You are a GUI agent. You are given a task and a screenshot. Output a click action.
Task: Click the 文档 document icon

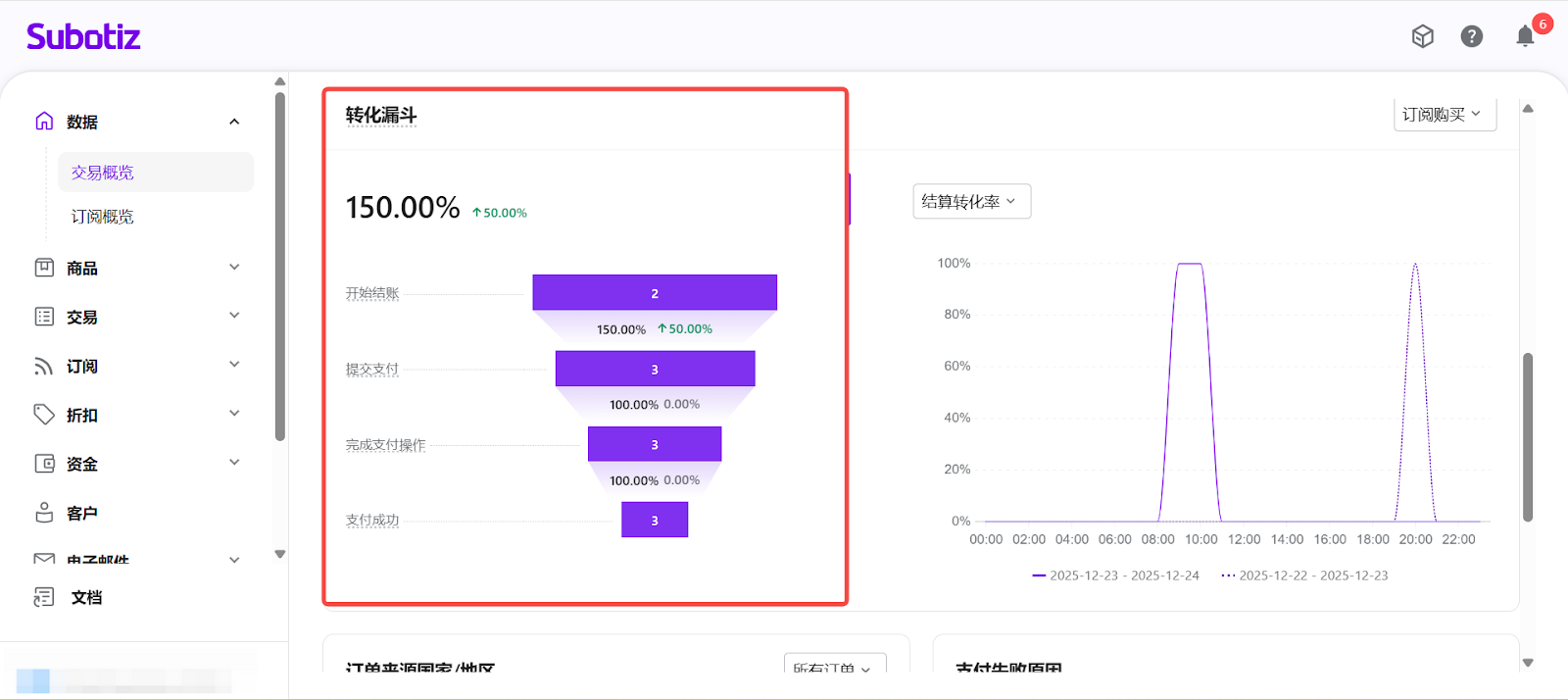(x=44, y=597)
